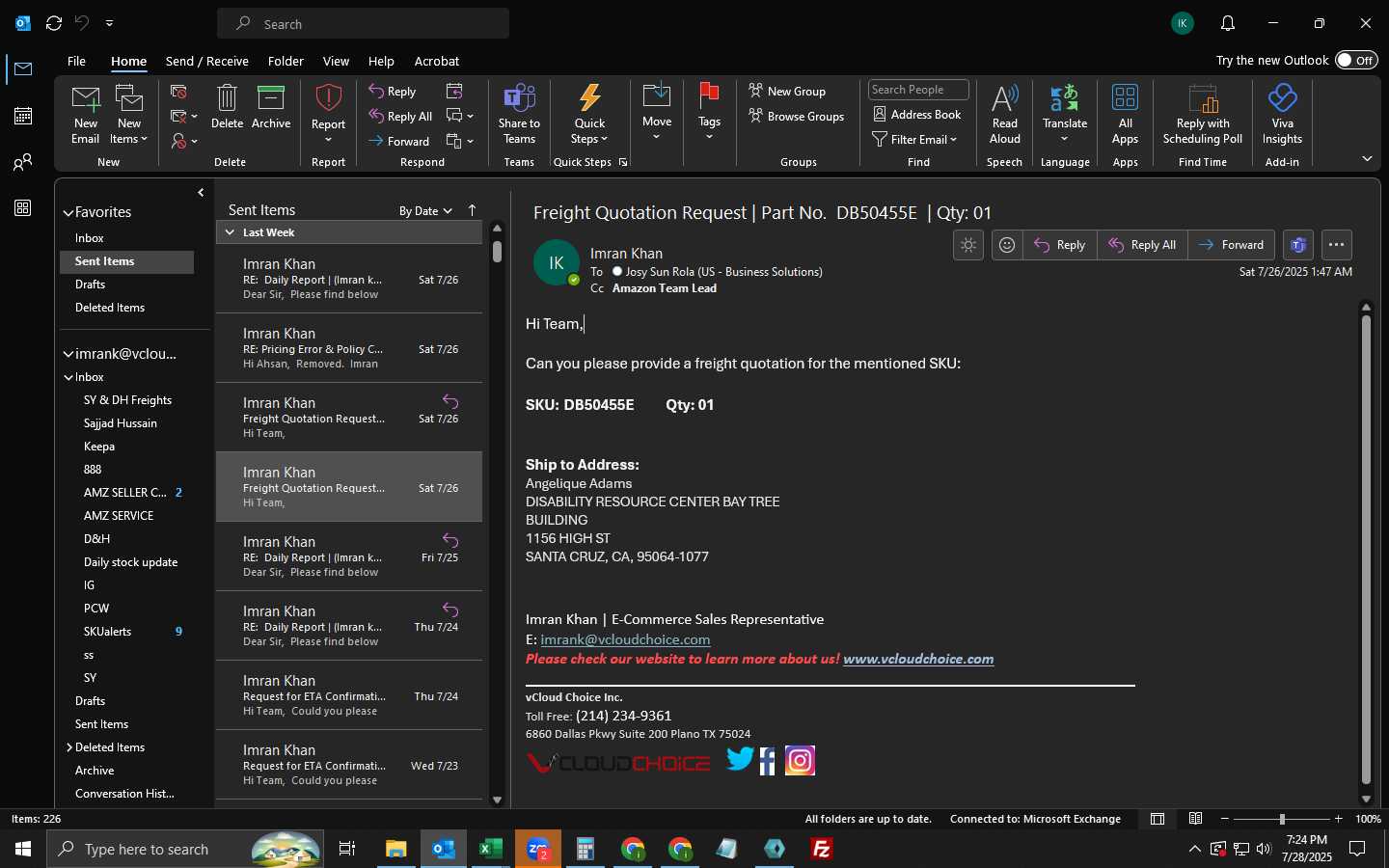The height and width of the screenshot is (868, 1389).
Task: Click the Teams icon in message header
Action: tap(1298, 245)
